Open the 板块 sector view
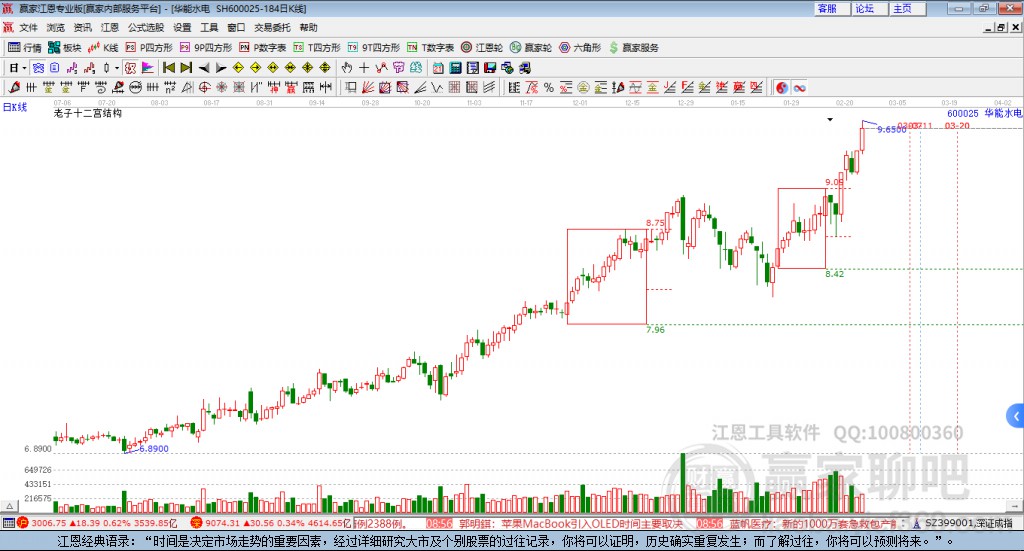The image size is (1024, 551). click(64, 48)
